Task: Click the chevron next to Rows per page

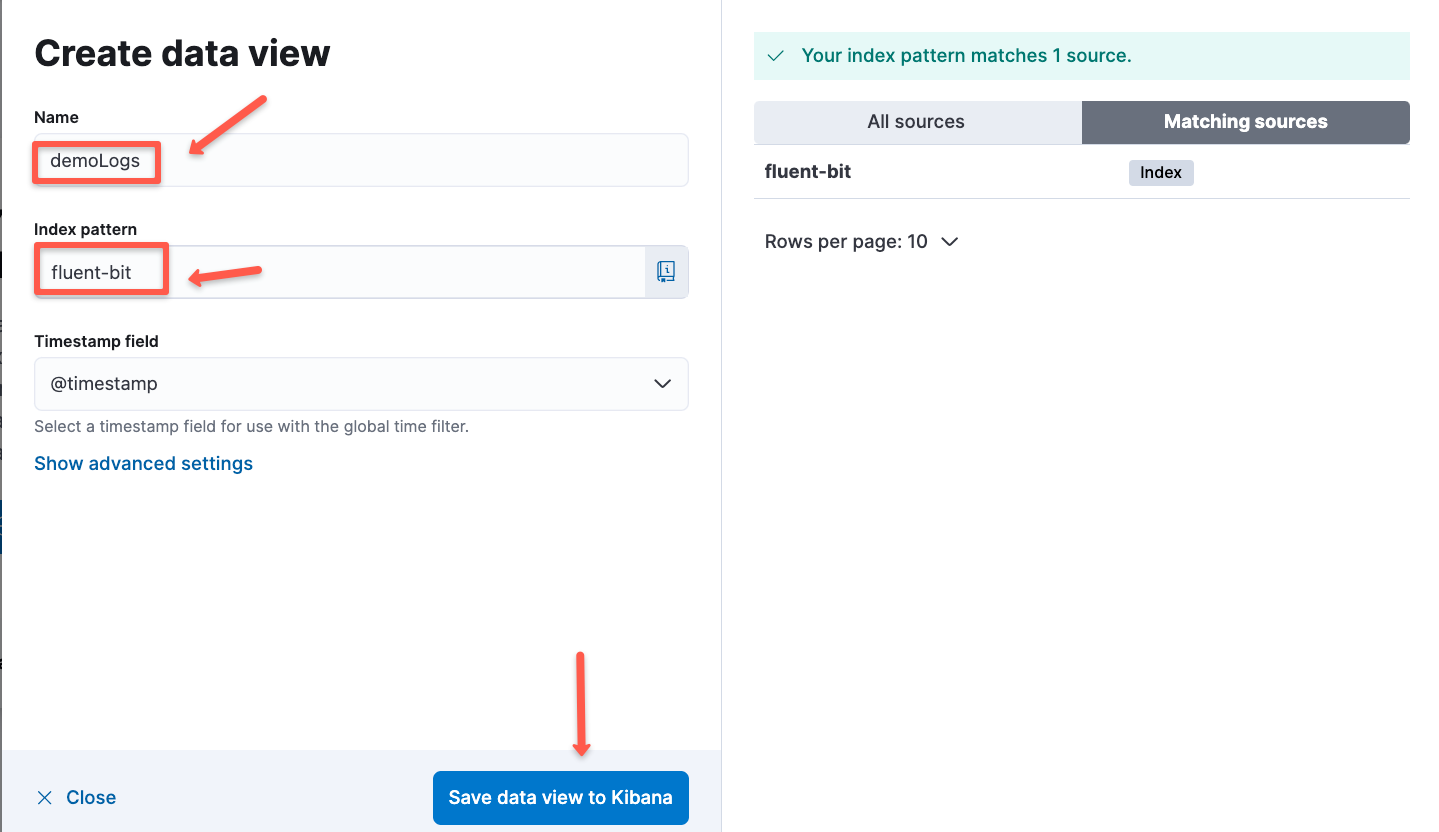Action: 950,242
